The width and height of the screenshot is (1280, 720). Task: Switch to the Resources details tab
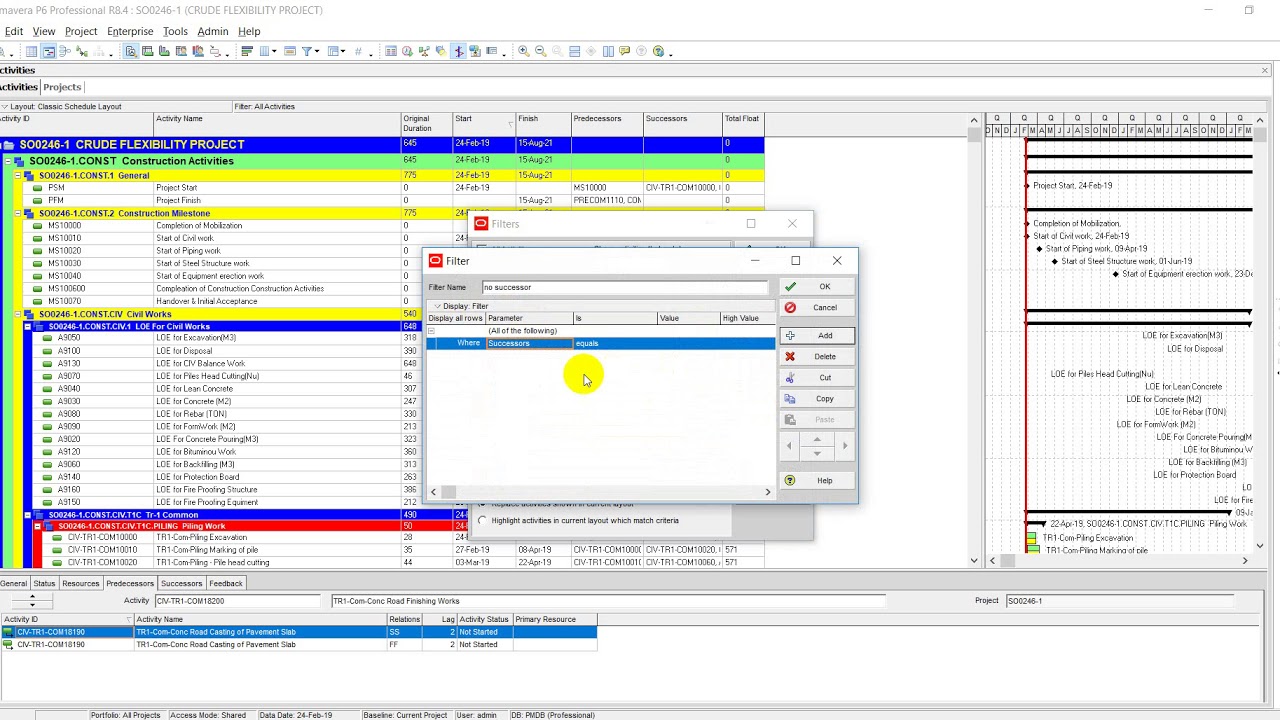[x=80, y=583]
